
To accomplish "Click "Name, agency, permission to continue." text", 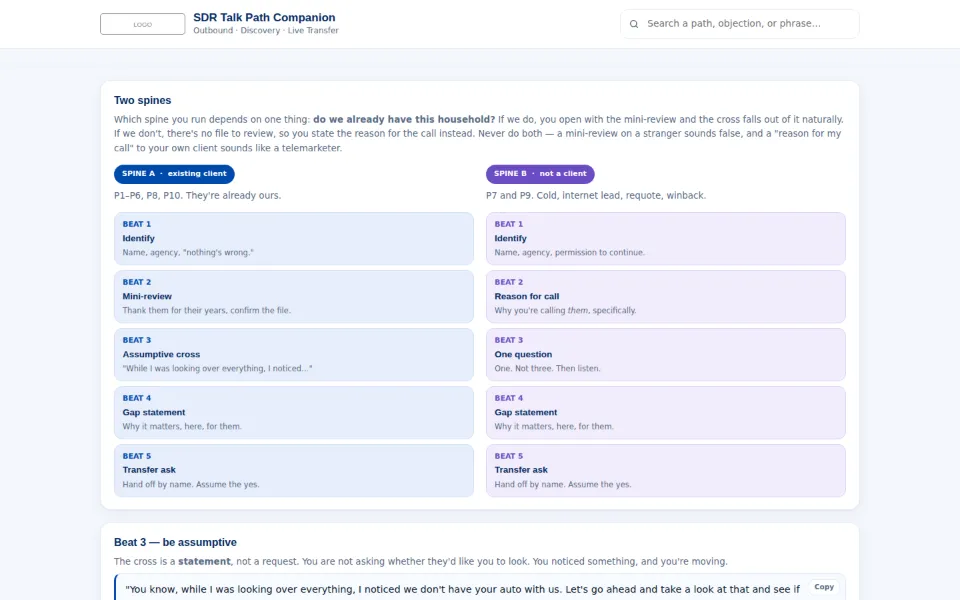I will tap(569, 252).
